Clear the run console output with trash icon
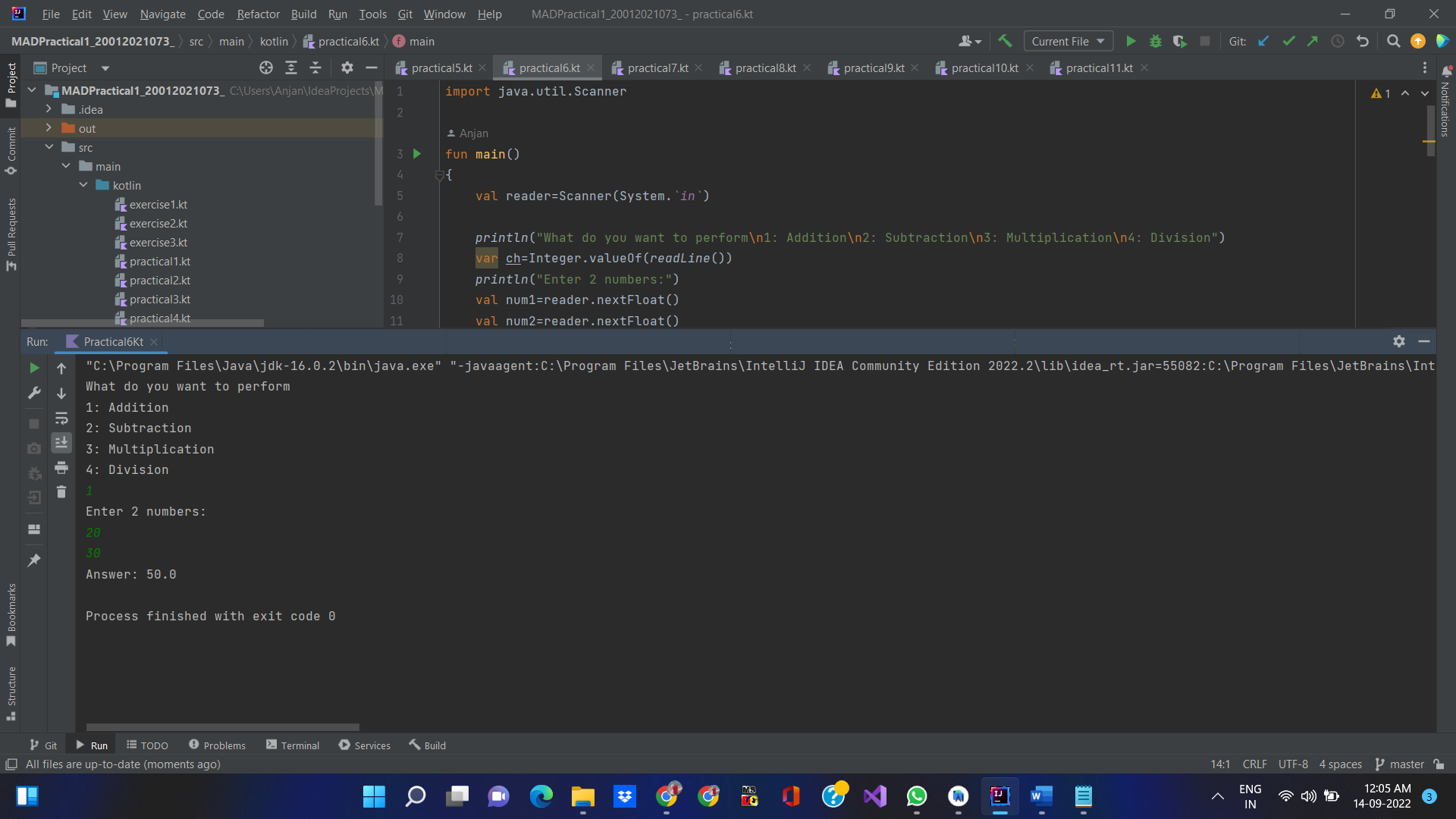The image size is (1456, 819). (61, 492)
